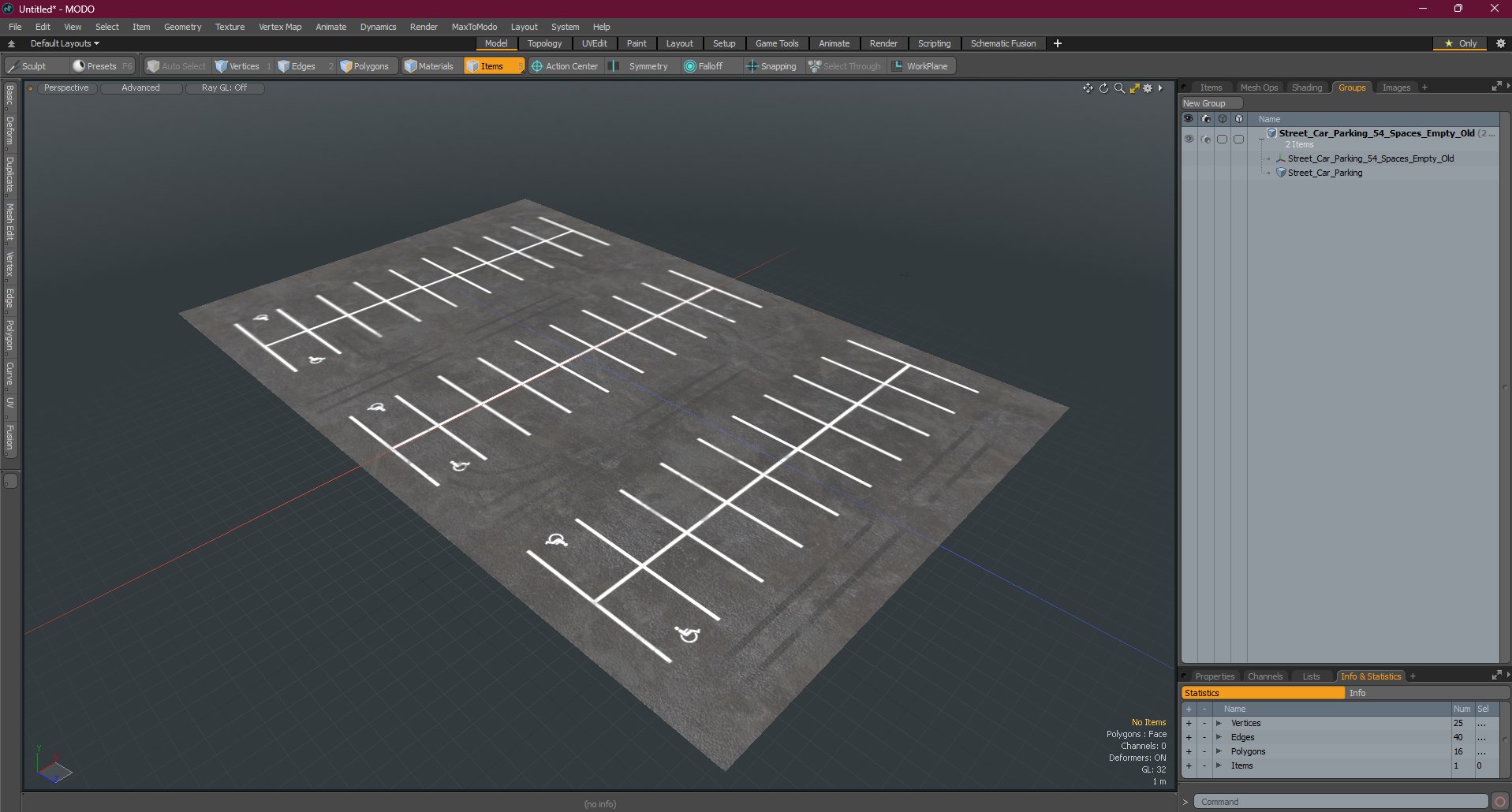
Task: Open the Default Layouts dropdown
Action: (65, 43)
